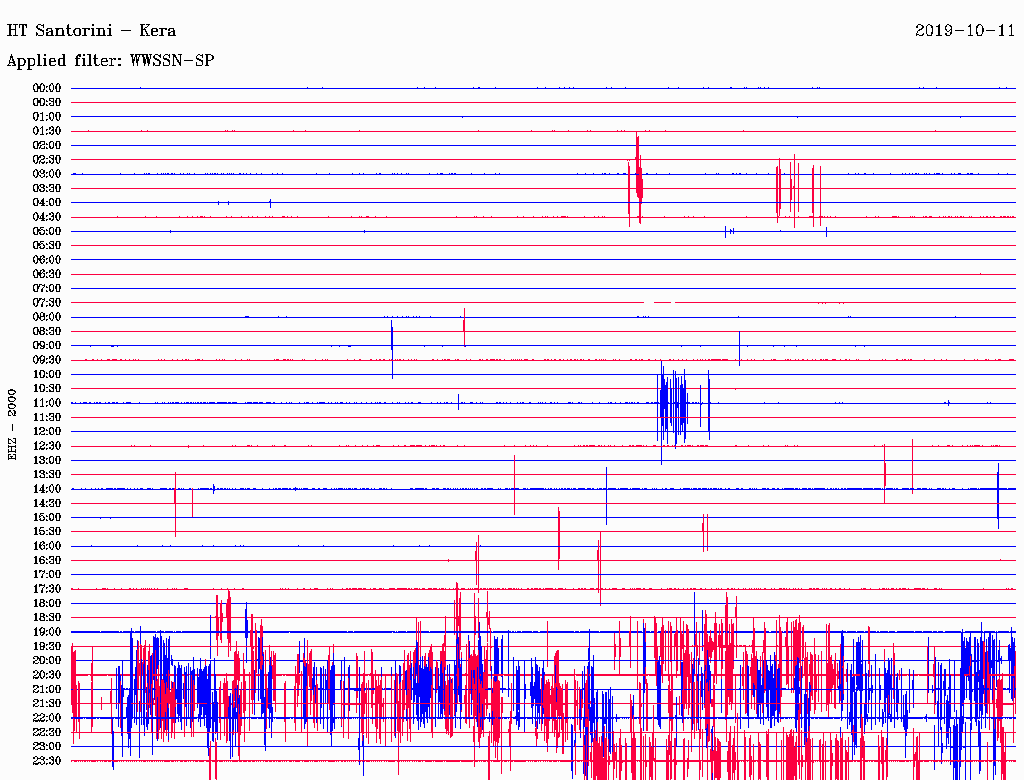Image resolution: width=1024 pixels, height=780 pixels.
Task: Click the 01:30 time label
Action: (x=47, y=131)
